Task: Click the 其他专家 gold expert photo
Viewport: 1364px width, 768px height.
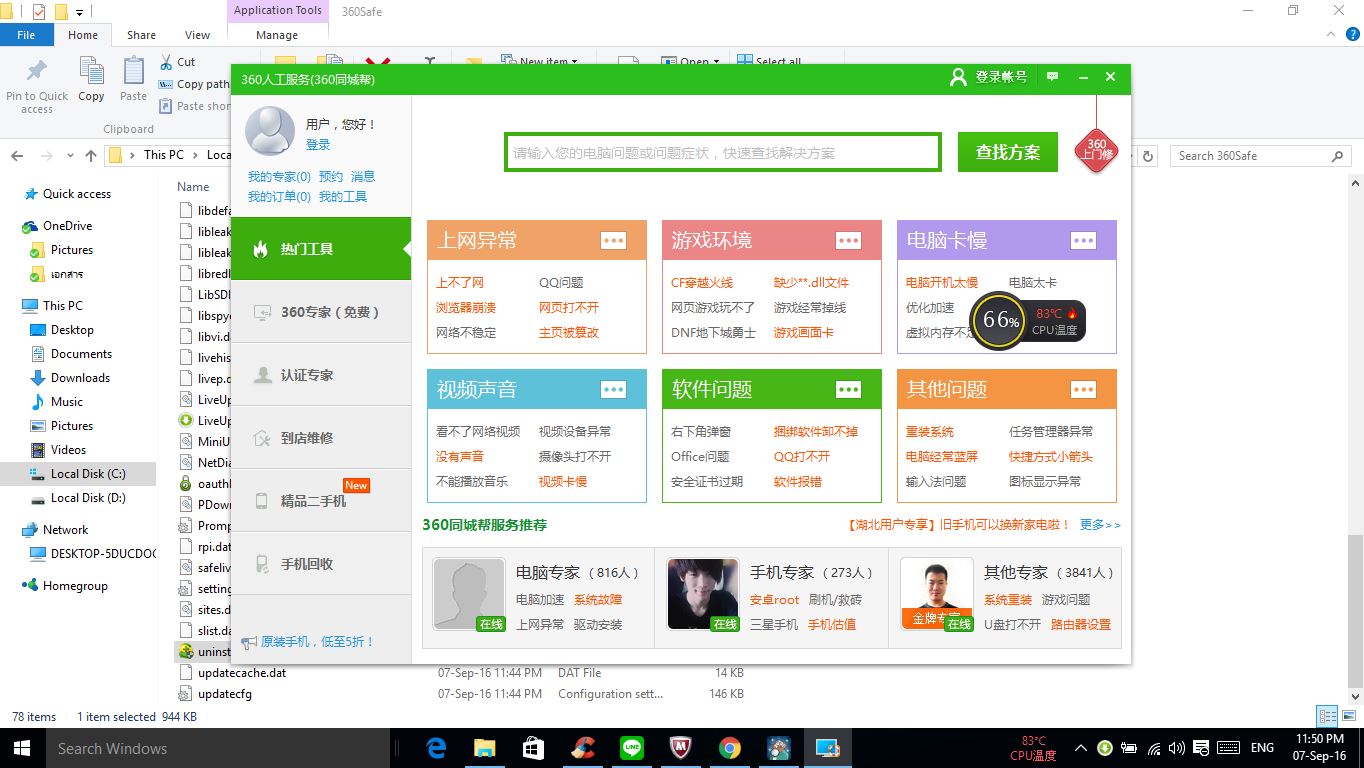Action: click(937, 595)
